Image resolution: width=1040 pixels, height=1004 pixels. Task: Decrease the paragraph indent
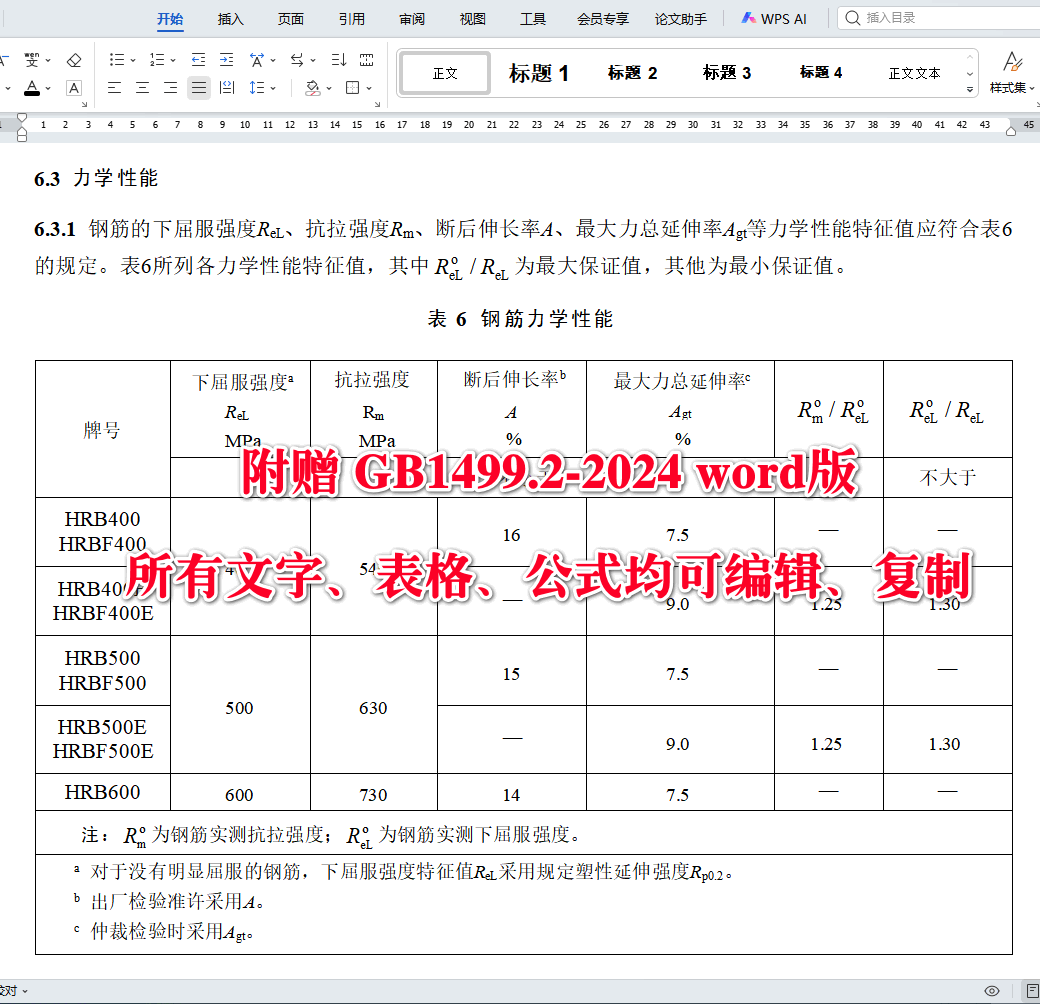point(198,60)
